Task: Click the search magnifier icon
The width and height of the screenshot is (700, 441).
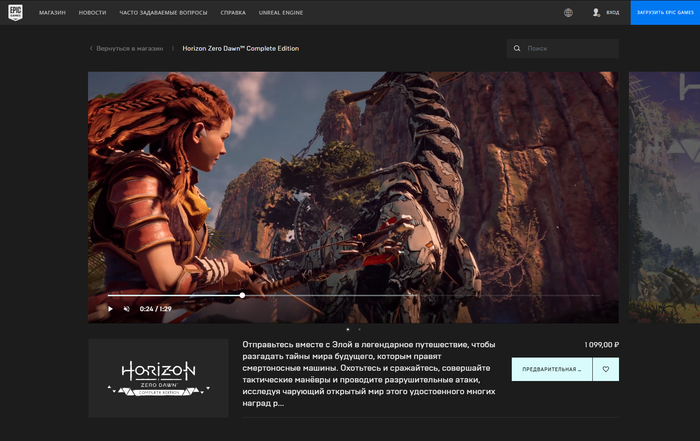Action: (x=517, y=48)
